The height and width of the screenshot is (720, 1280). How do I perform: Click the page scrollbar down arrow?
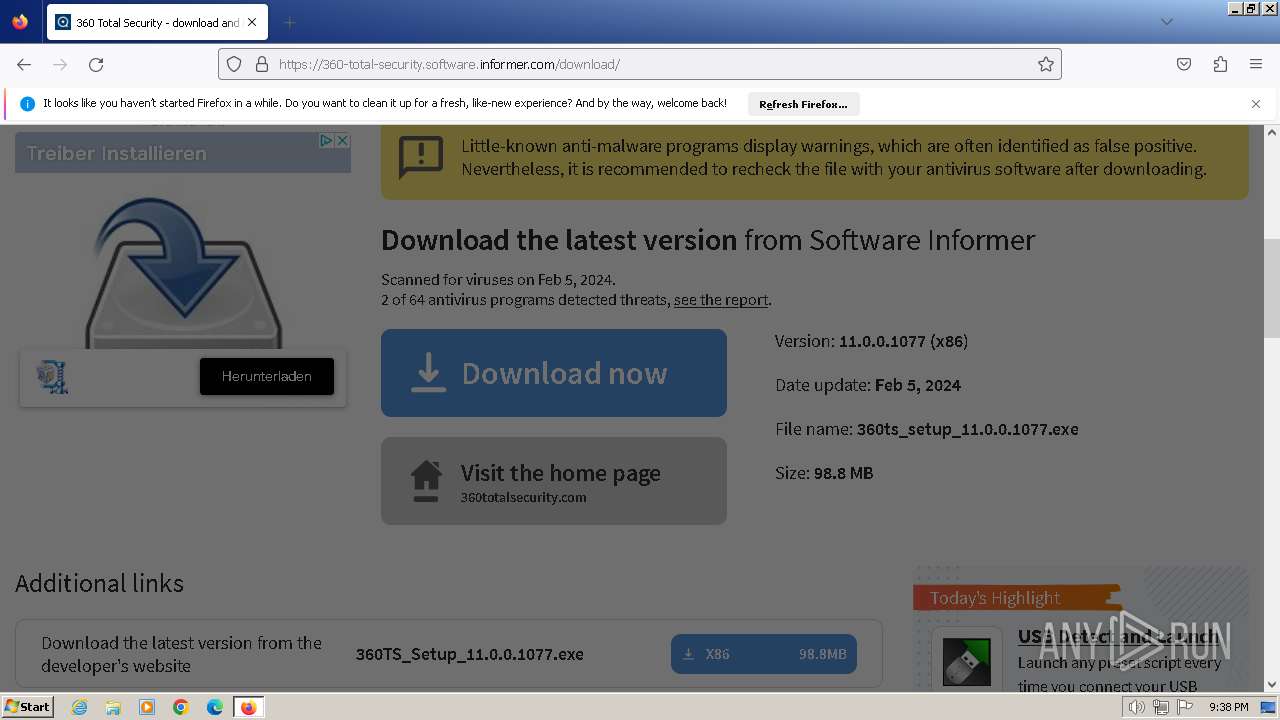point(1272,685)
